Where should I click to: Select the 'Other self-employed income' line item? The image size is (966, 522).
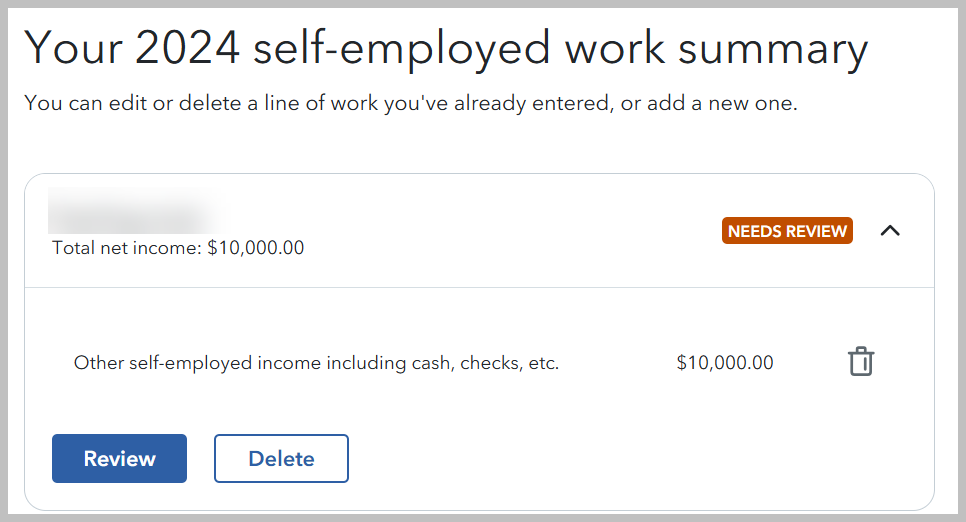click(316, 363)
